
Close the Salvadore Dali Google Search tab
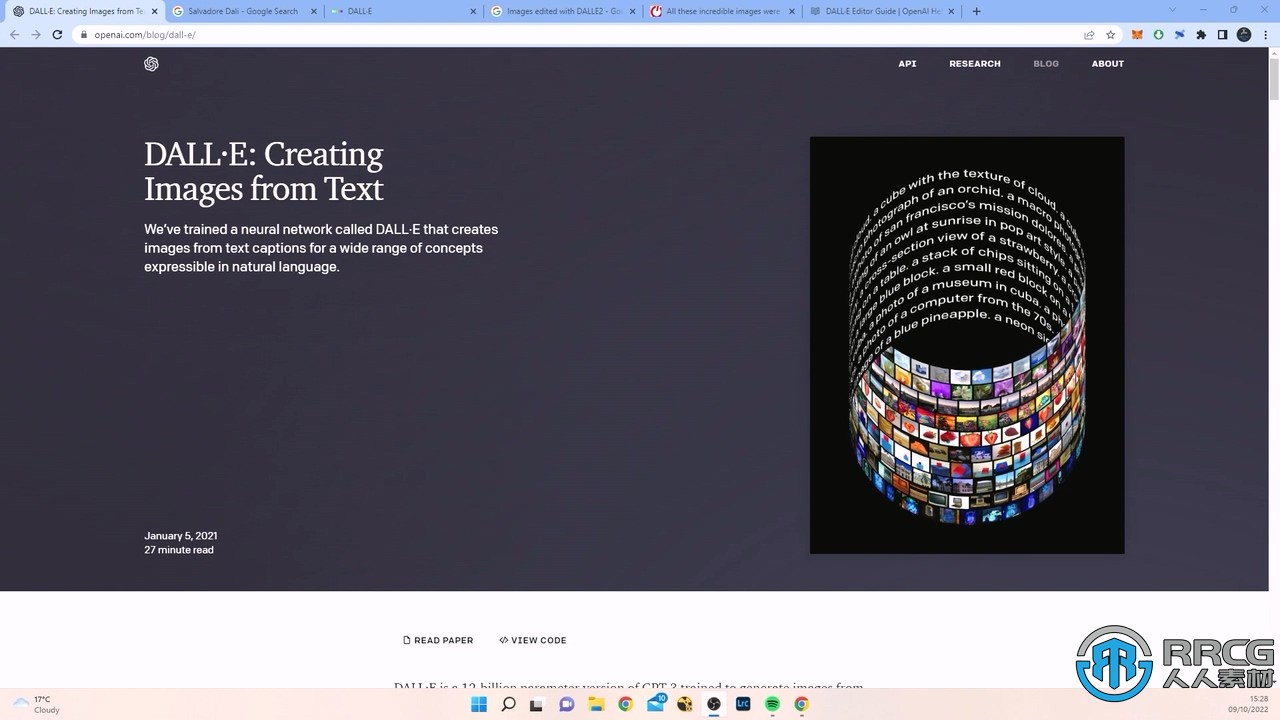(x=314, y=11)
